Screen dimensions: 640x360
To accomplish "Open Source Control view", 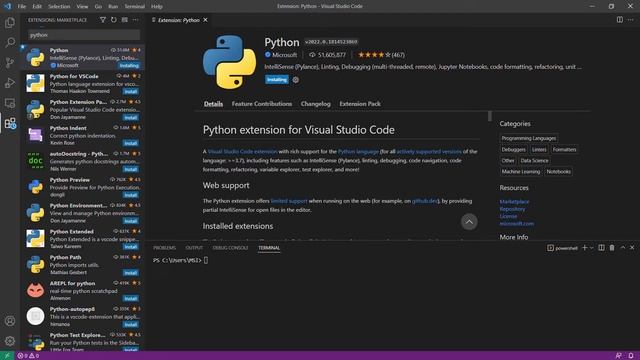I will click(x=10, y=62).
